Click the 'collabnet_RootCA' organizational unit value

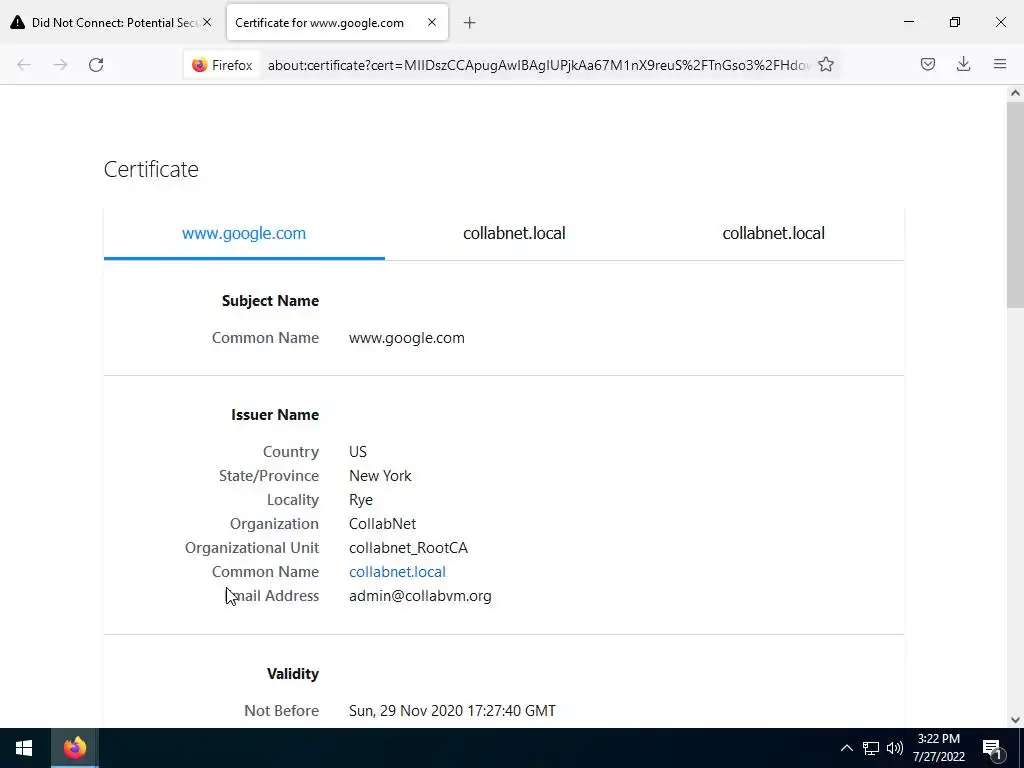click(408, 547)
